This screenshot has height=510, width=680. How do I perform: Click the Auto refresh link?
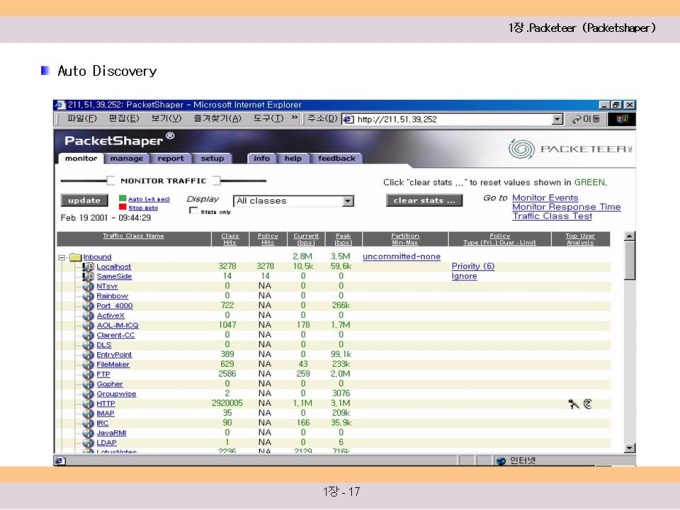tap(149, 199)
